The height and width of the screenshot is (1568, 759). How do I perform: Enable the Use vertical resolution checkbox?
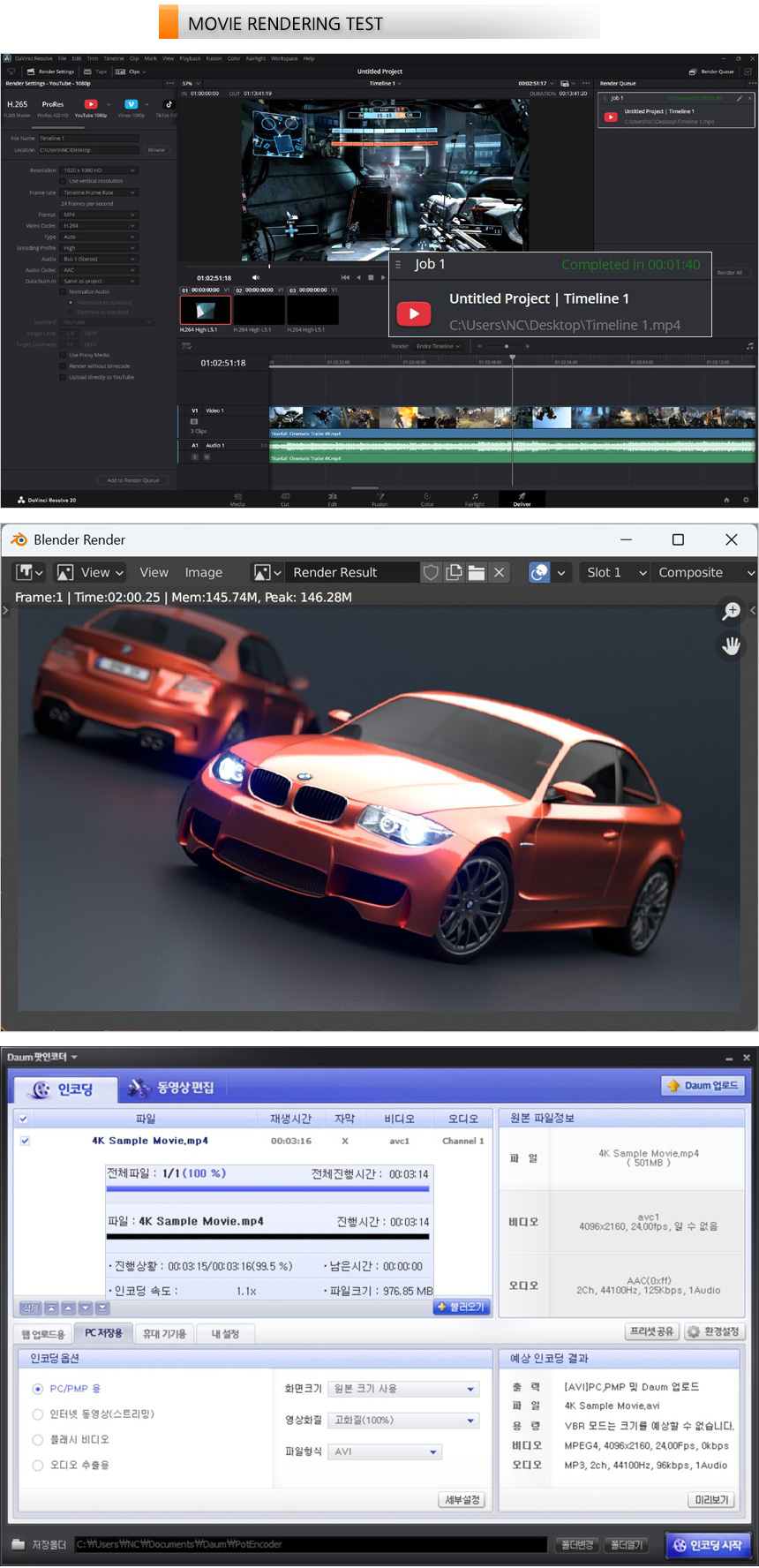[x=64, y=181]
